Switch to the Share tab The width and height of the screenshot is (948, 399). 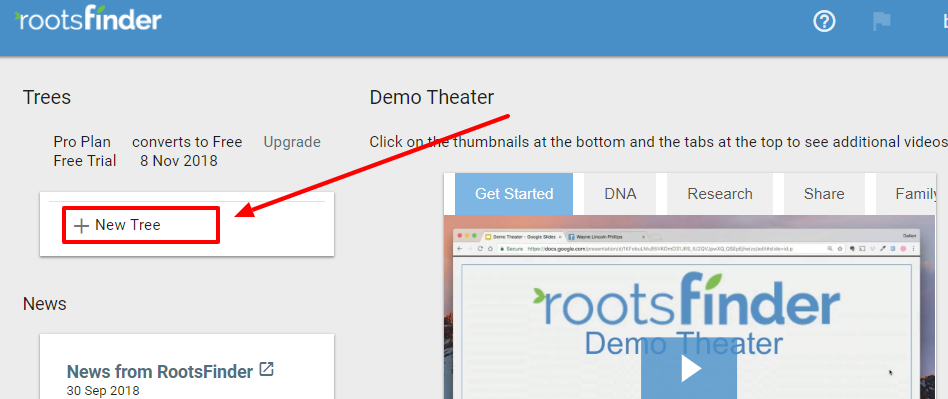[824, 194]
